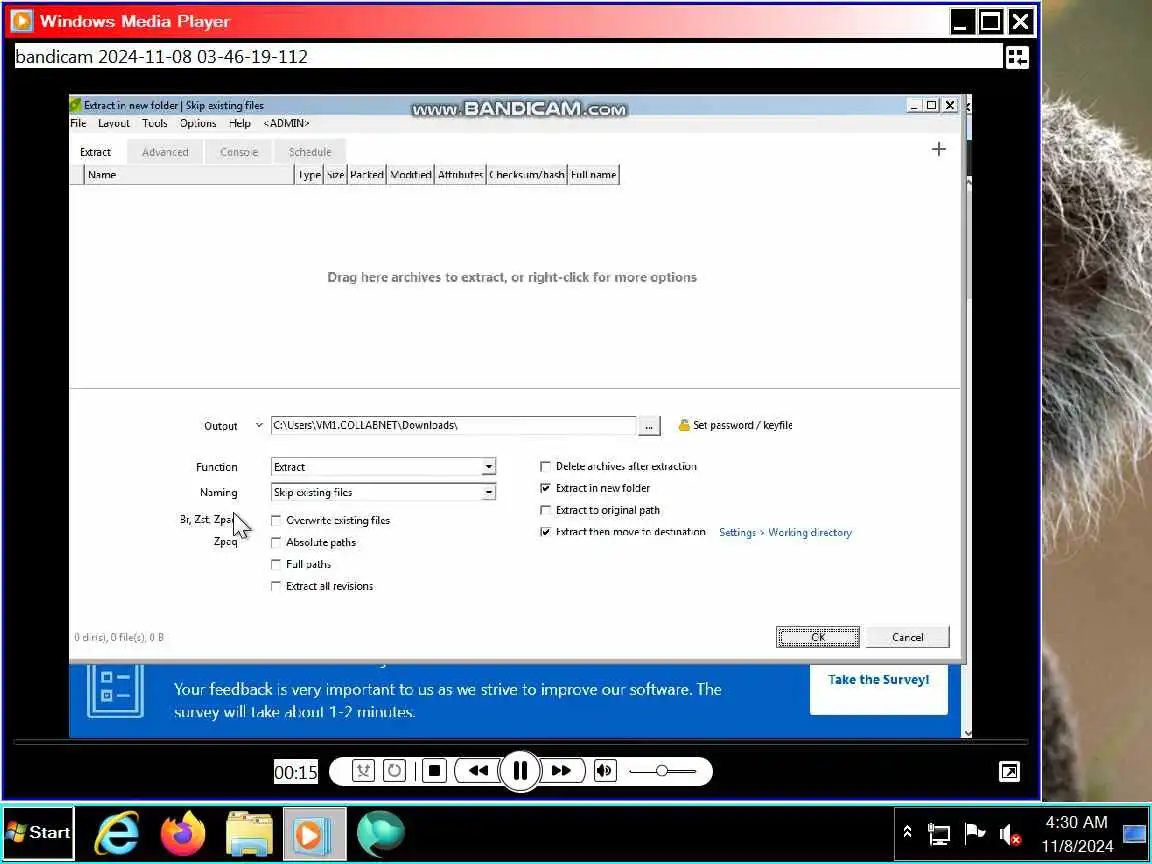
Task: Open the Output history dropdown chevron
Action: 259,425
